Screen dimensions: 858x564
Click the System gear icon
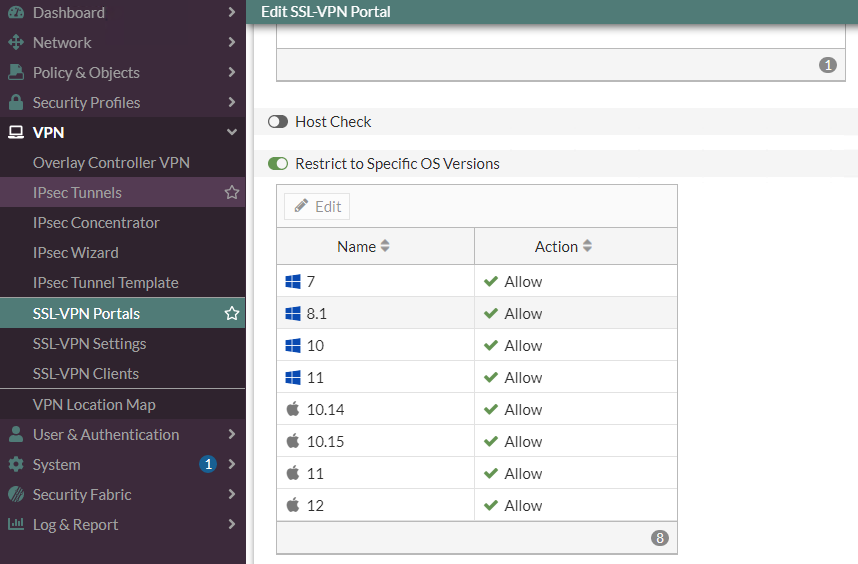16,465
